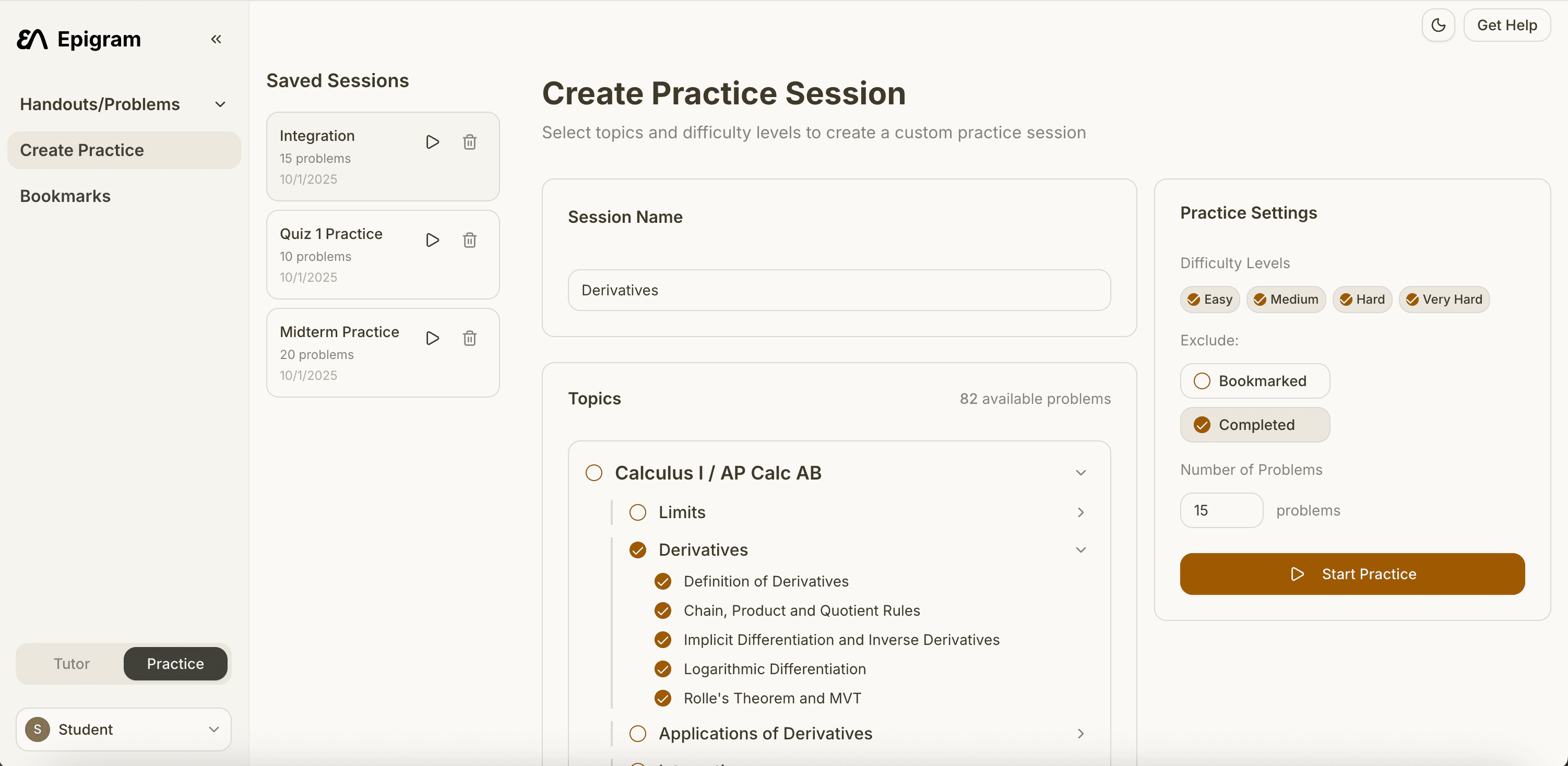Image resolution: width=1568 pixels, height=766 pixels.
Task: Uncheck the Exclude Completed option
Action: pos(1254,425)
